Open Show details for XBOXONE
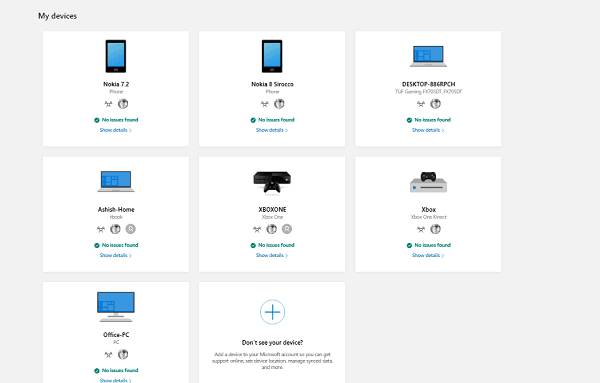This screenshot has height=383, width=600. tap(272, 255)
